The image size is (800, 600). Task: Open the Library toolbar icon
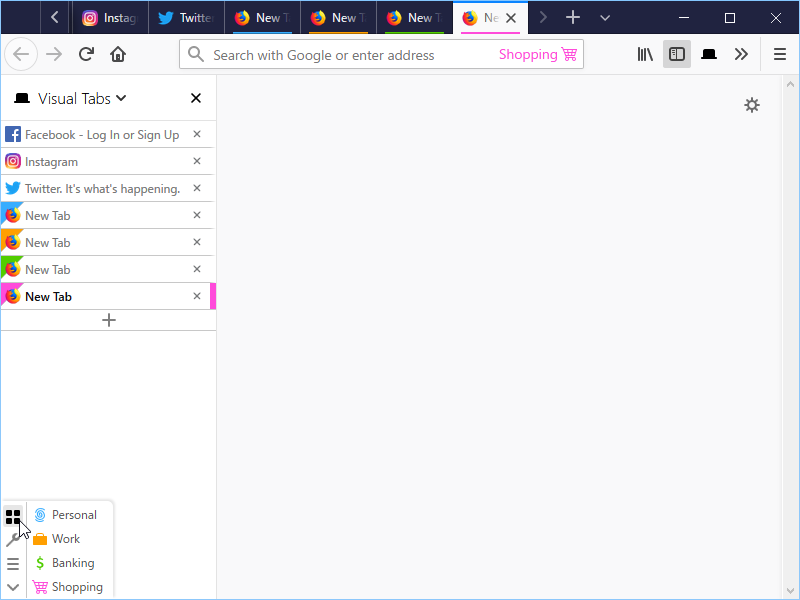tap(645, 54)
